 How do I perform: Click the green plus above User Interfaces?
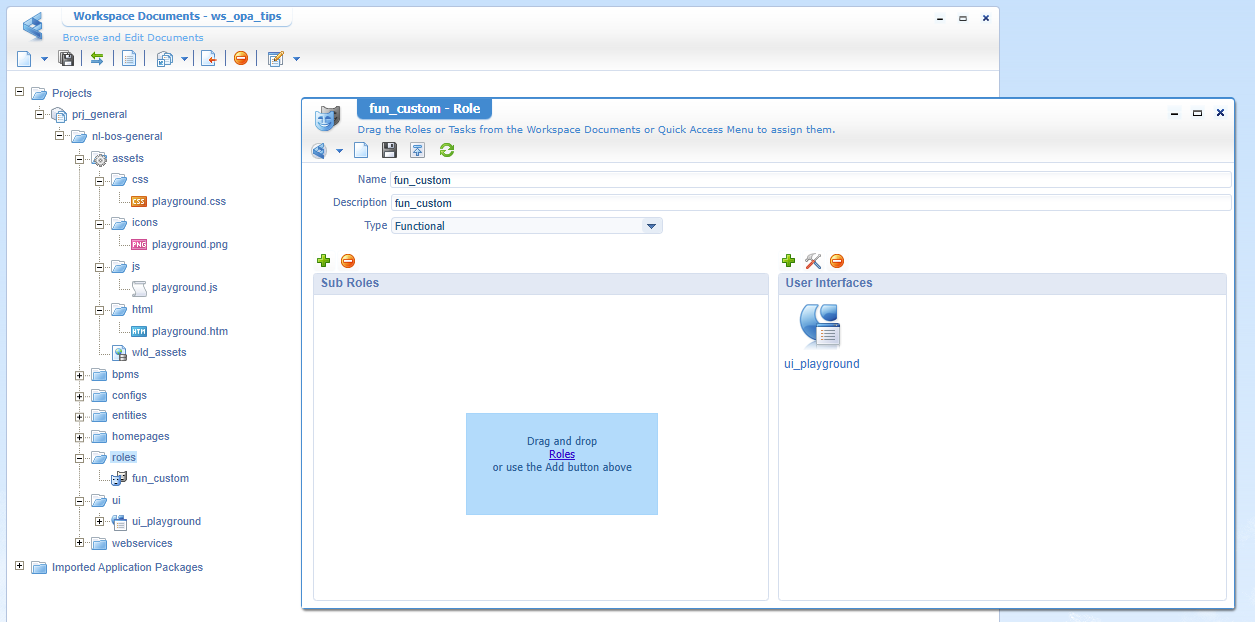tap(788, 261)
